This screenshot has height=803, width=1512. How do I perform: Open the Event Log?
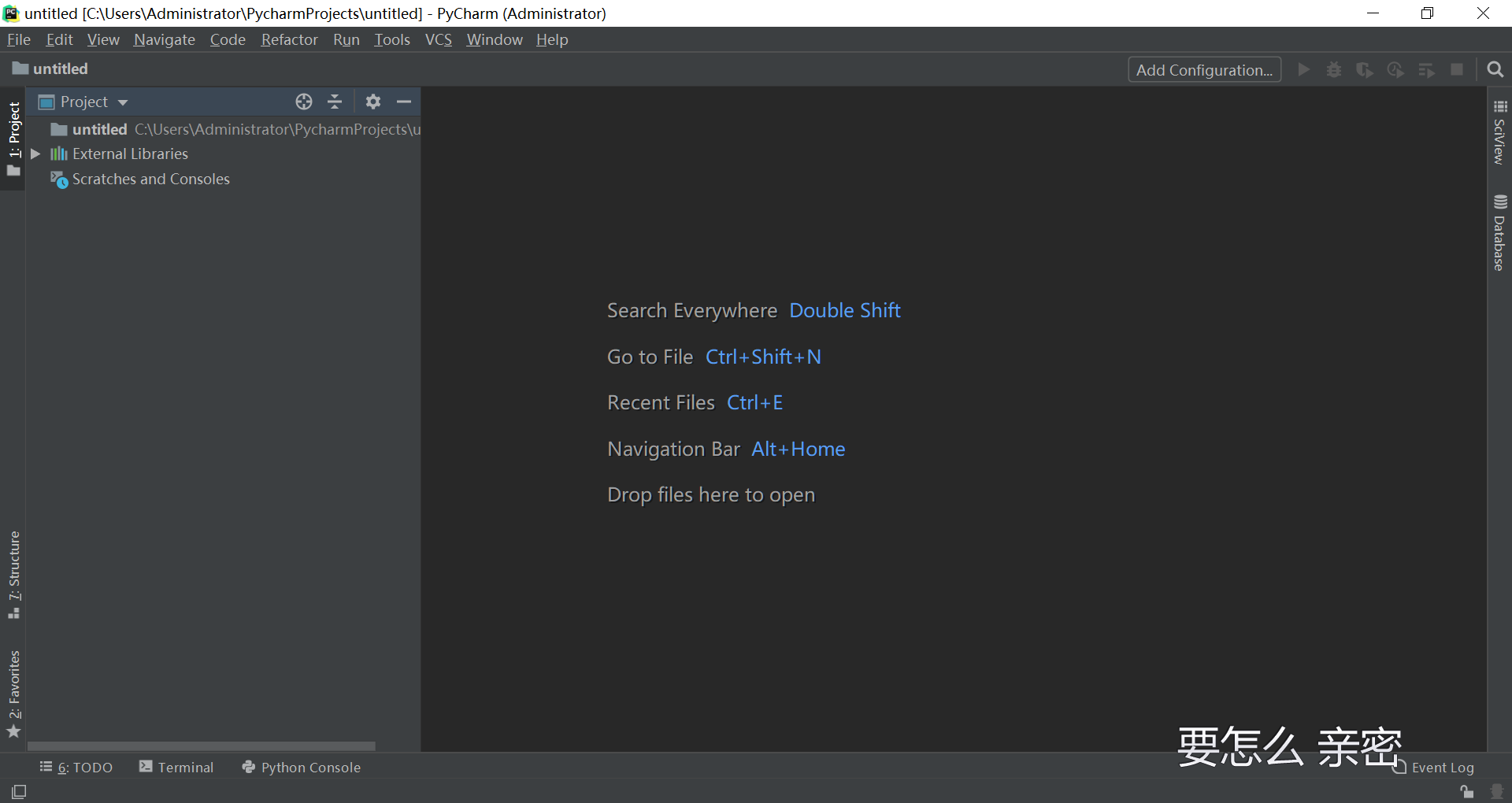(x=1434, y=768)
